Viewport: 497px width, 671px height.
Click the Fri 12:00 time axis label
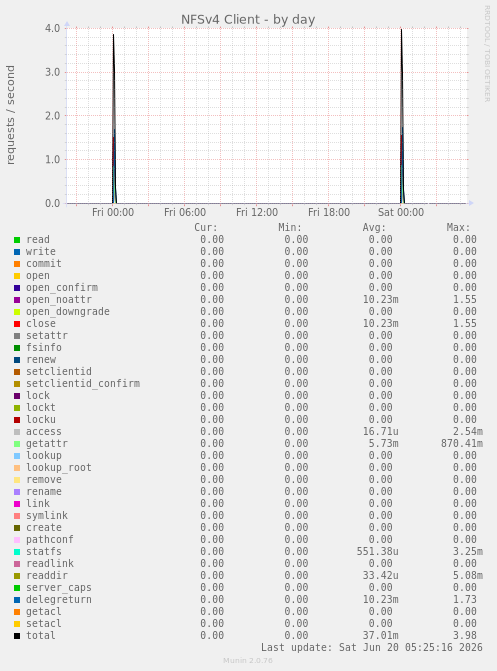click(x=257, y=212)
